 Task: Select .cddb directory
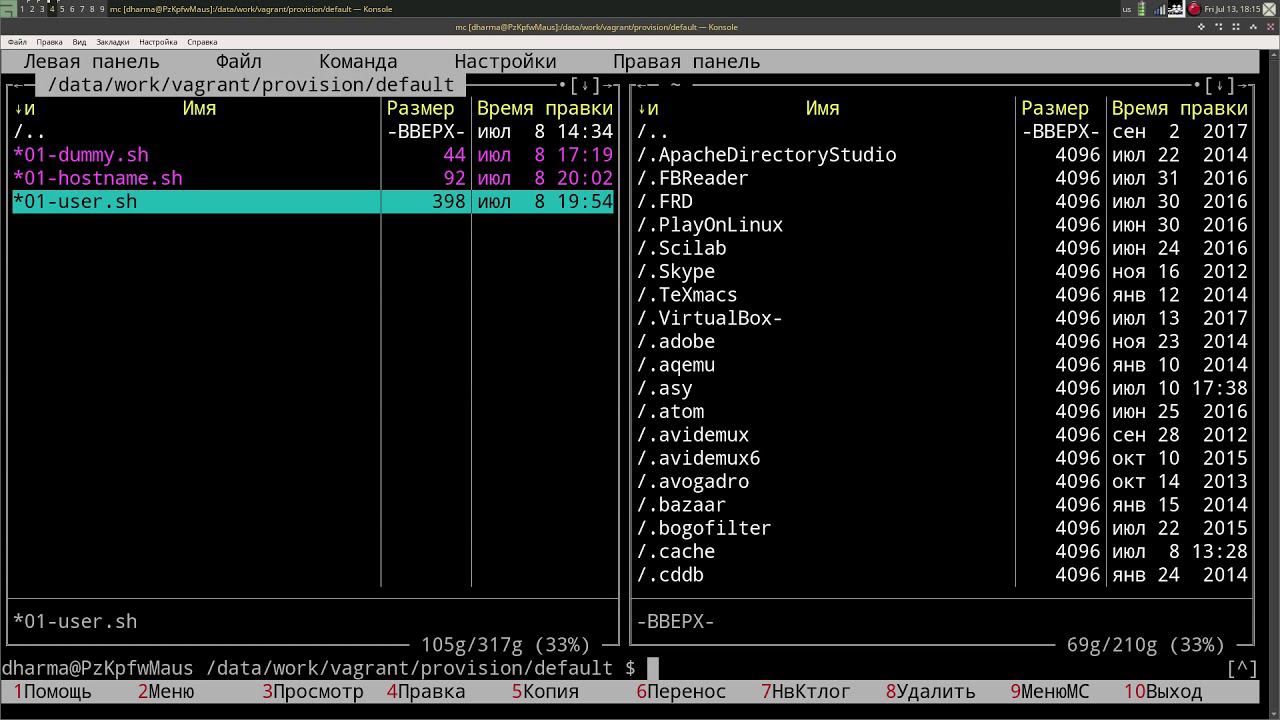click(x=942, y=575)
